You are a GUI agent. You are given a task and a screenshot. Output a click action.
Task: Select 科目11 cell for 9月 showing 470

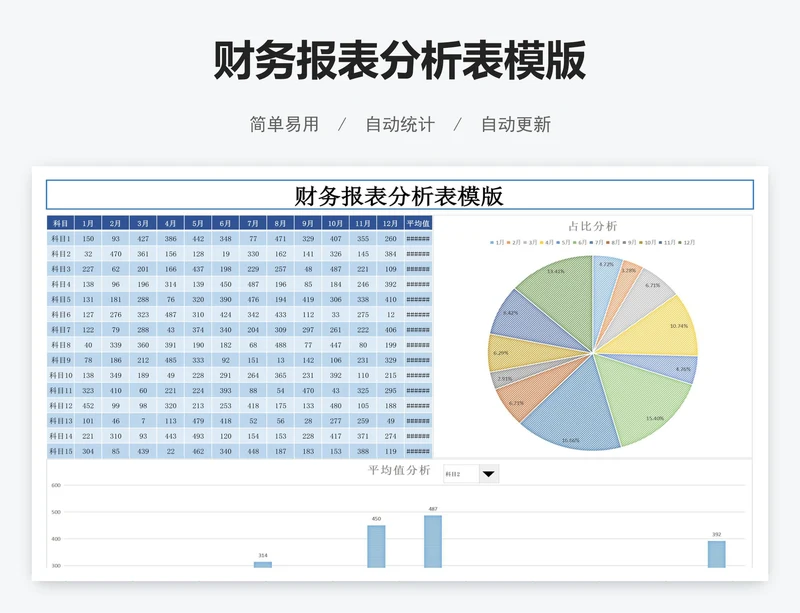click(308, 390)
